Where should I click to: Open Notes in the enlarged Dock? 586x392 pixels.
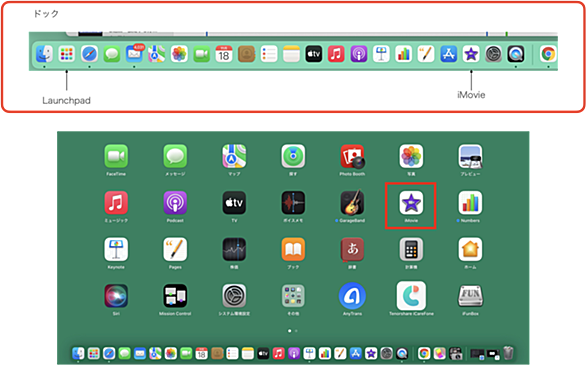point(291,54)
